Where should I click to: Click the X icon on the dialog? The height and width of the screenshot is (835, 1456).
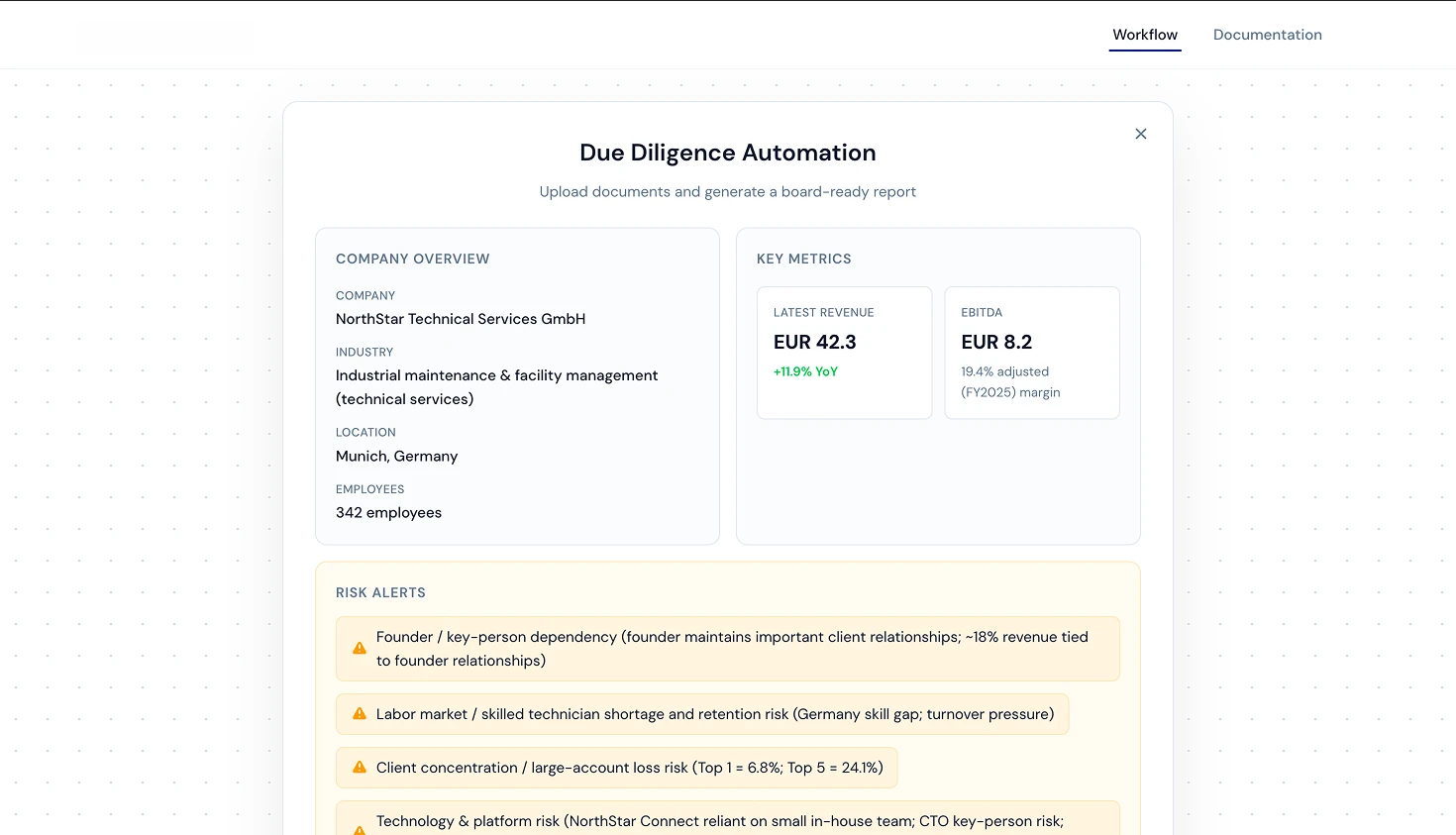[x=1140, y=133]
